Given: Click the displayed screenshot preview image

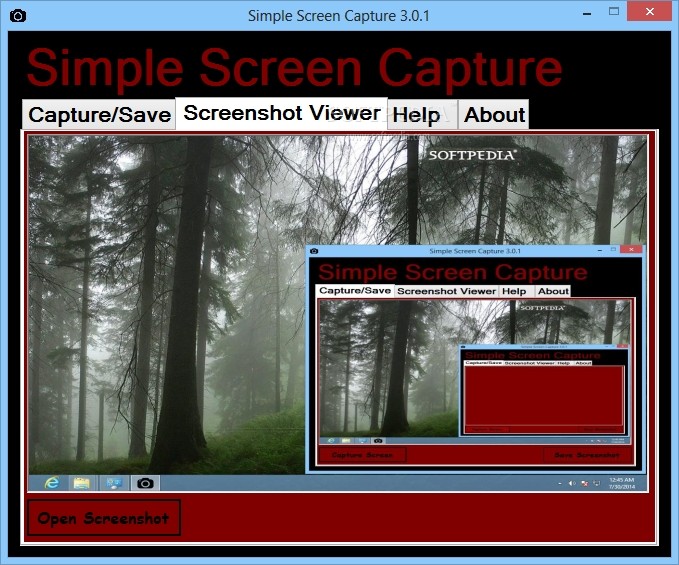Looking at the screenshot, I should [338, 313].
